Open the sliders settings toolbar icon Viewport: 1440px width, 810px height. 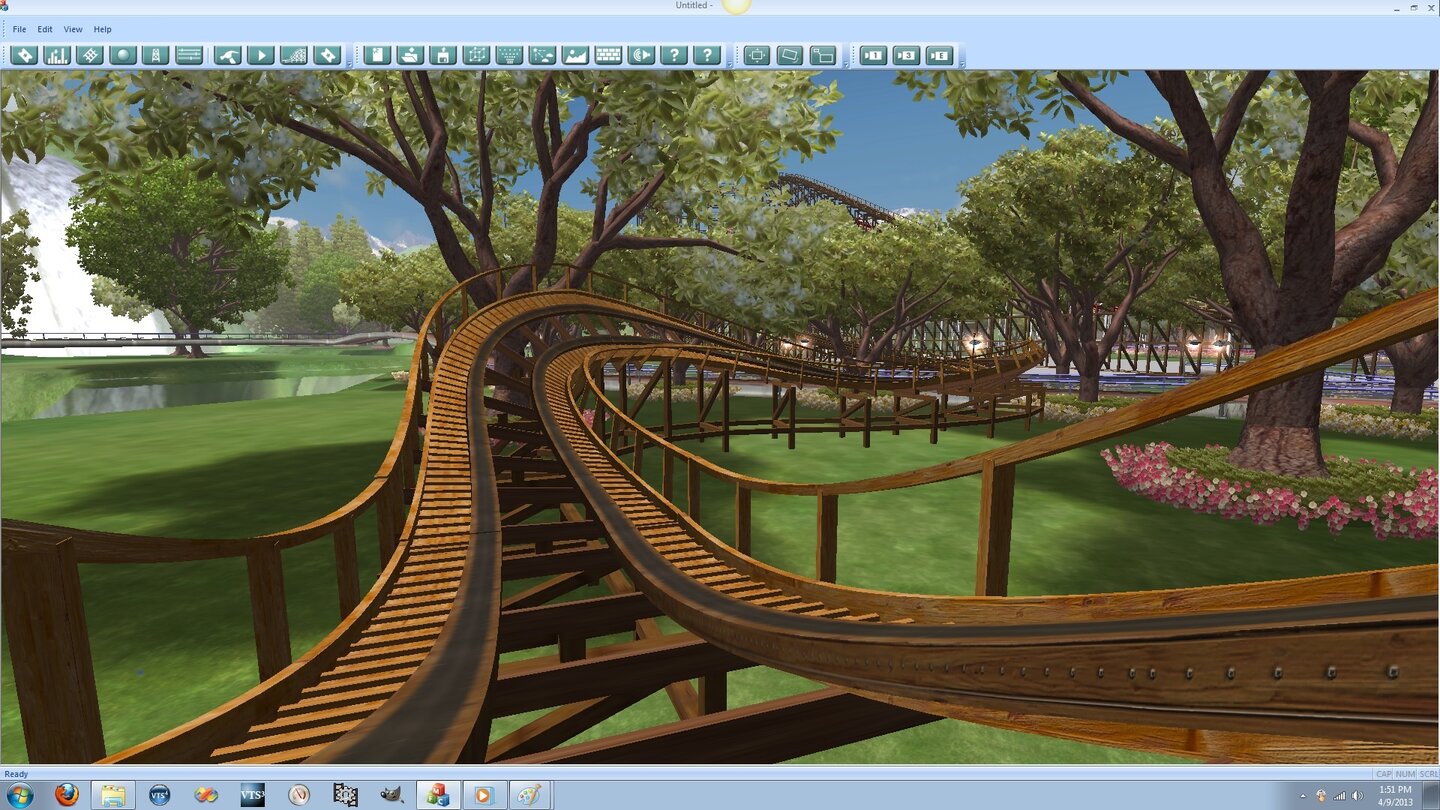coord(189,55)
